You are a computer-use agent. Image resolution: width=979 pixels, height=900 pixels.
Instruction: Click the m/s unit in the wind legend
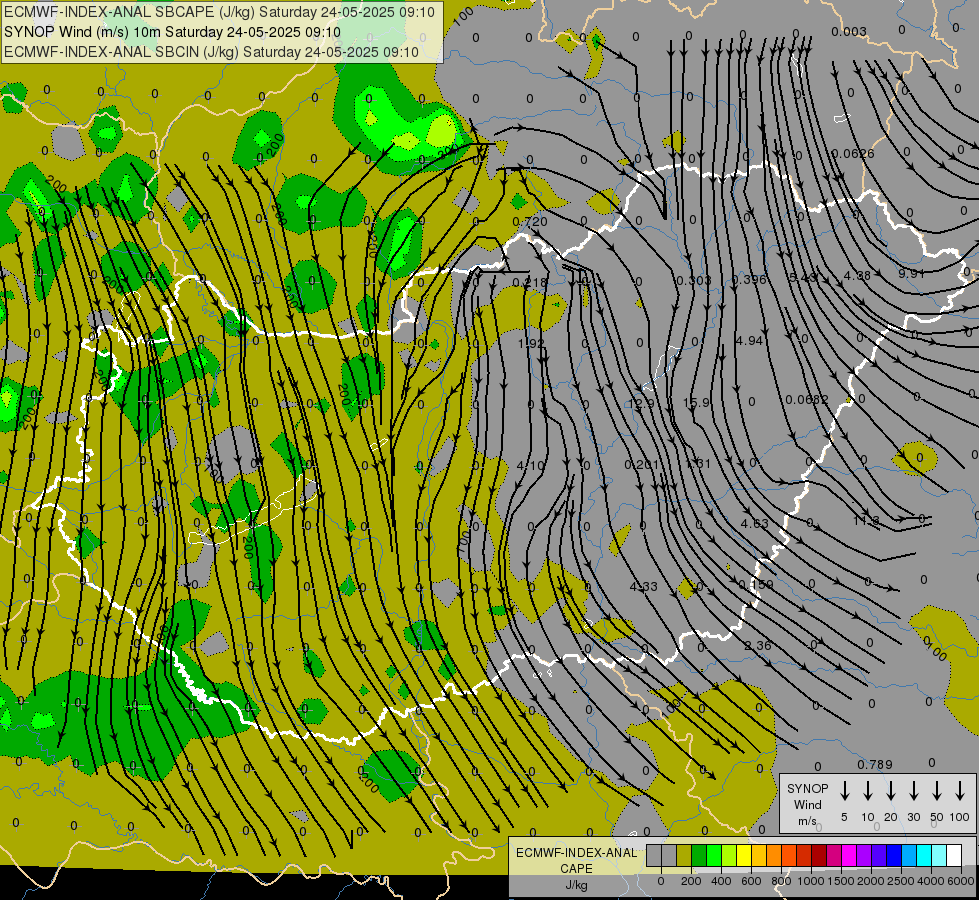pos(807,821)
